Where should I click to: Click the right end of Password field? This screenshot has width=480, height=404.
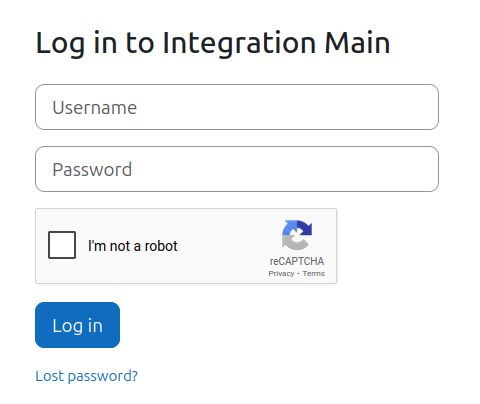coord(423,169)
